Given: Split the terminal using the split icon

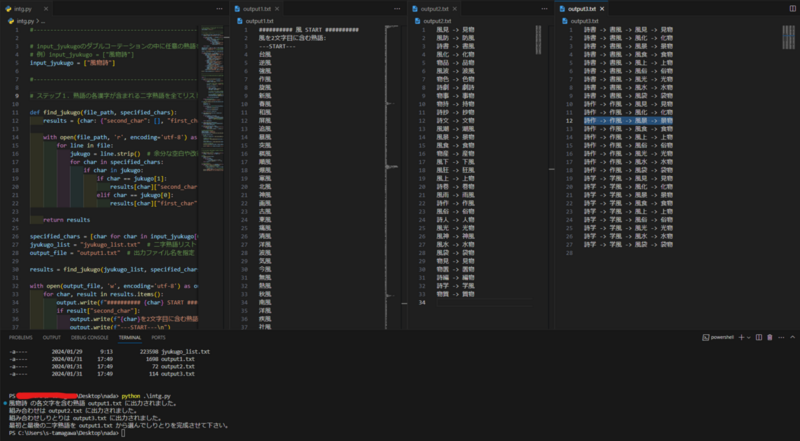Looking at the screenshot, I should pos(759,337).
